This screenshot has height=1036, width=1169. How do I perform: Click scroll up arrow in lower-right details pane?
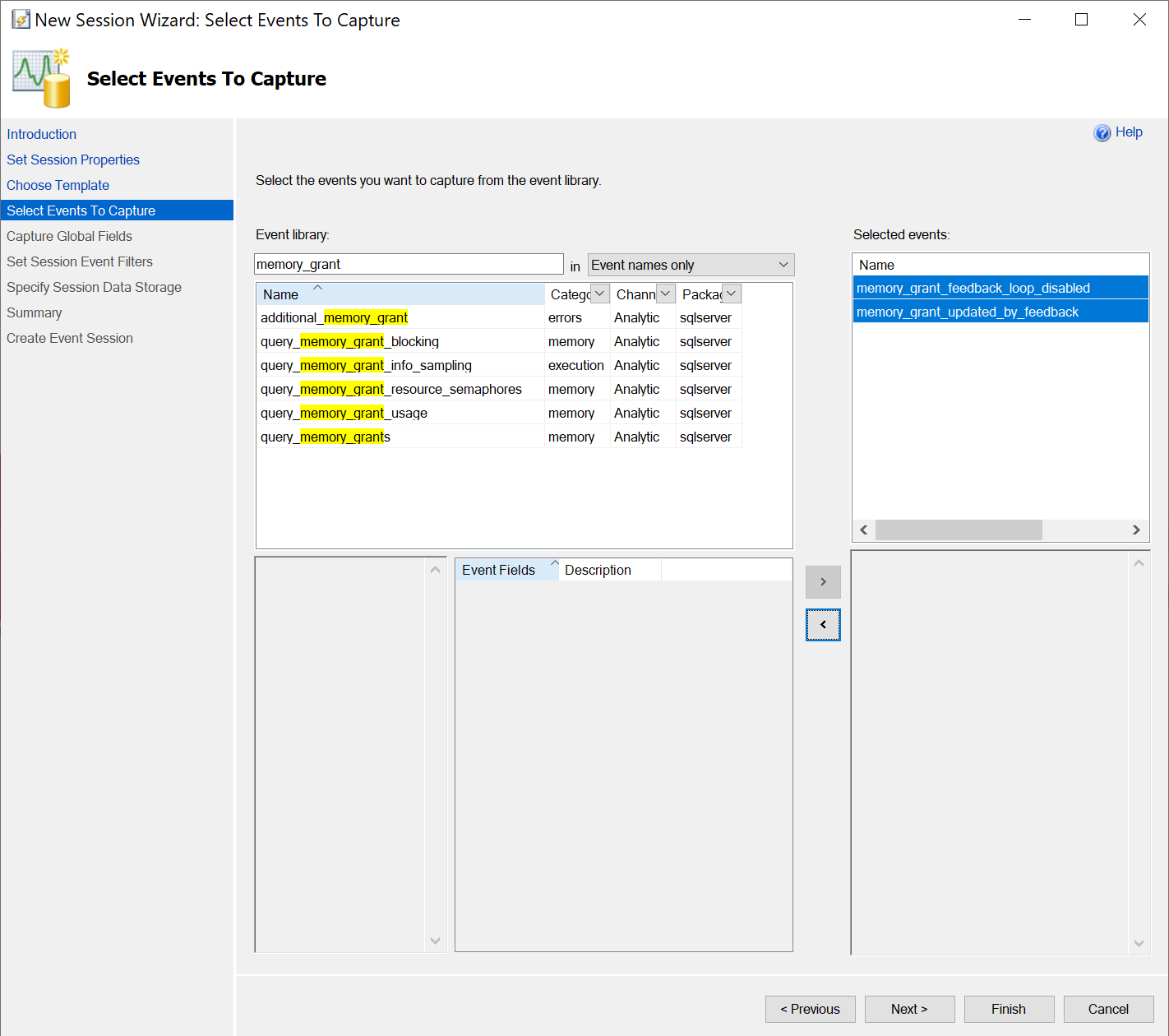click(x=1139, y=563)
